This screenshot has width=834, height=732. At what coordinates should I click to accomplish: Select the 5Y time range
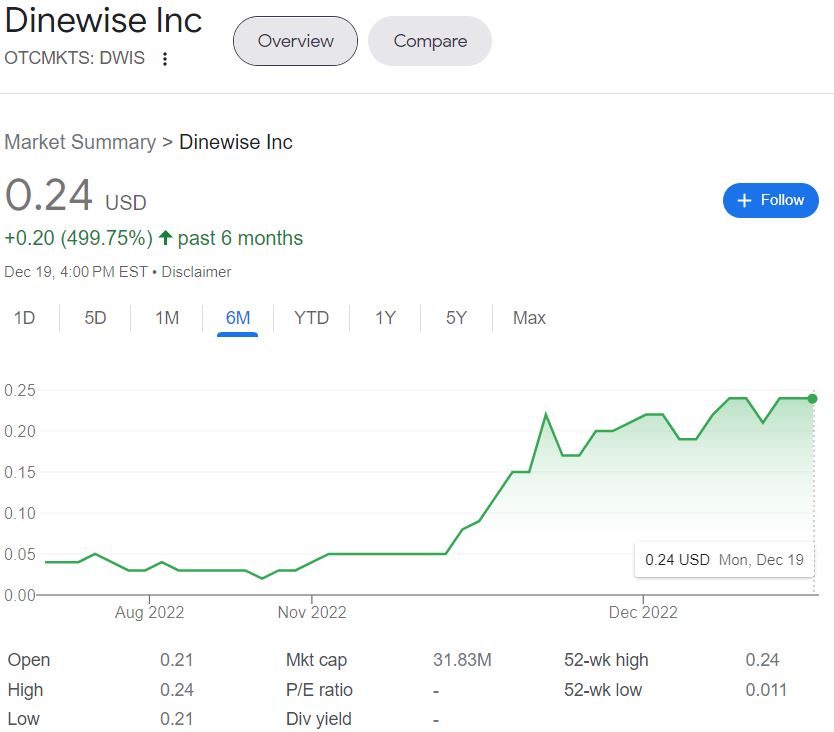point(456,318)
